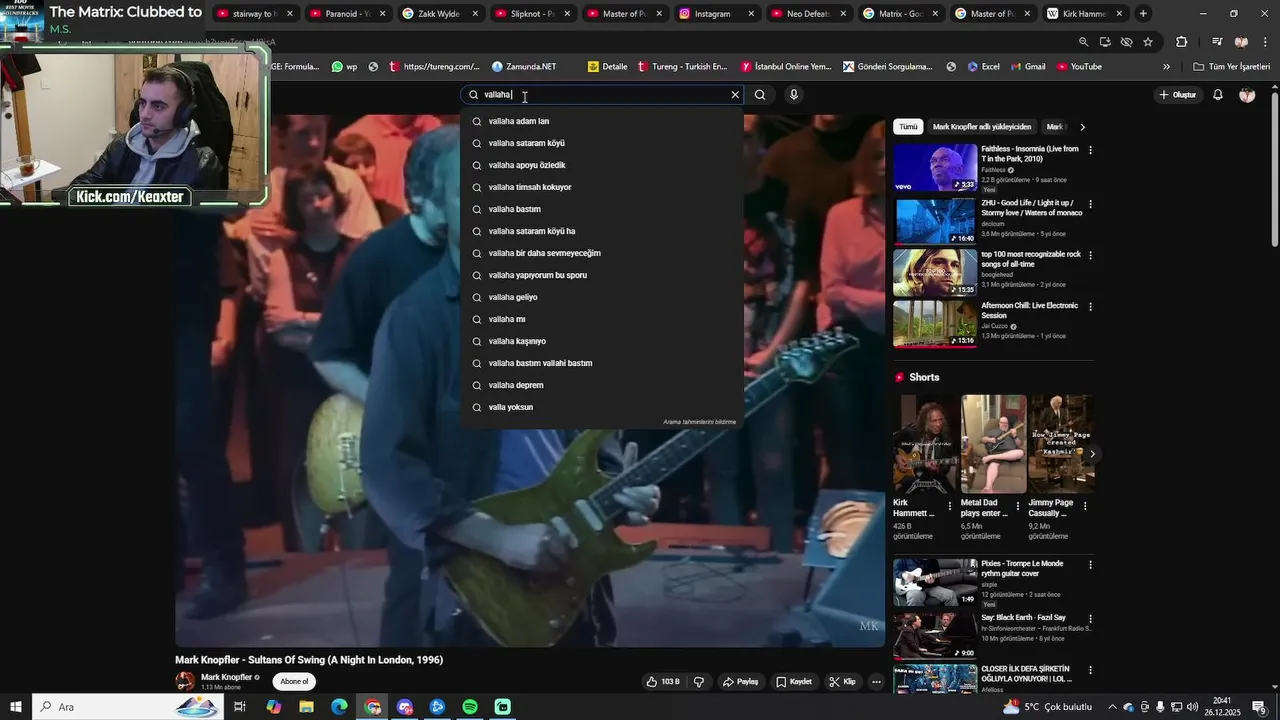Image resolution: width=1280 pixels, height=720 pixels.
Task: Open Tüm Yer İşaretleri bookmarks folder
Action: (1231, 67)
